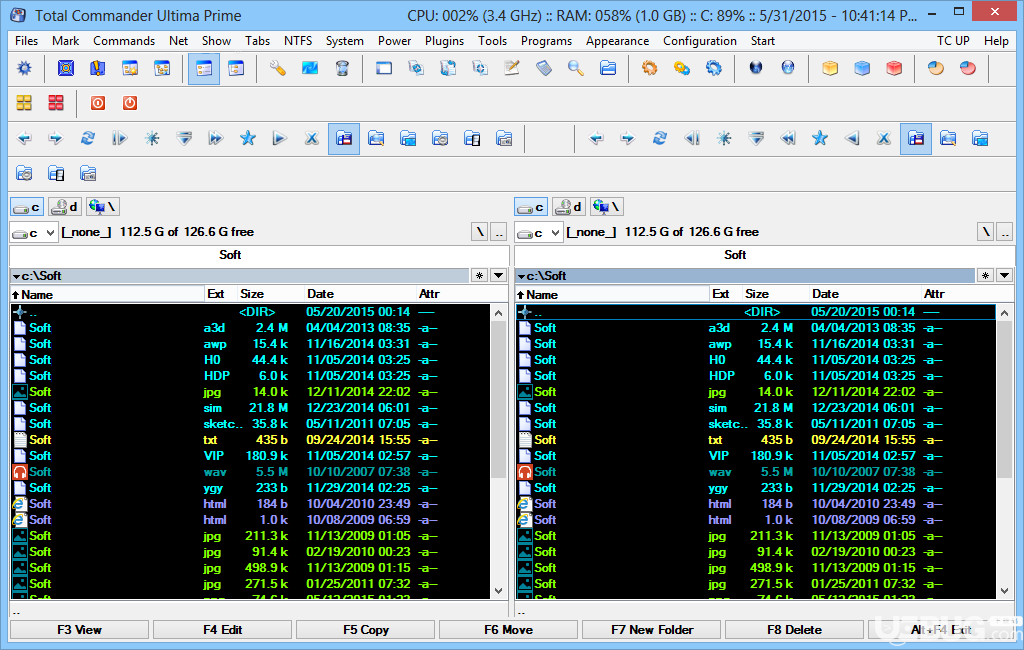The image size is (1024, 650).
Task: Click the X icon in right panel toolbar
Action: point(884,138)
